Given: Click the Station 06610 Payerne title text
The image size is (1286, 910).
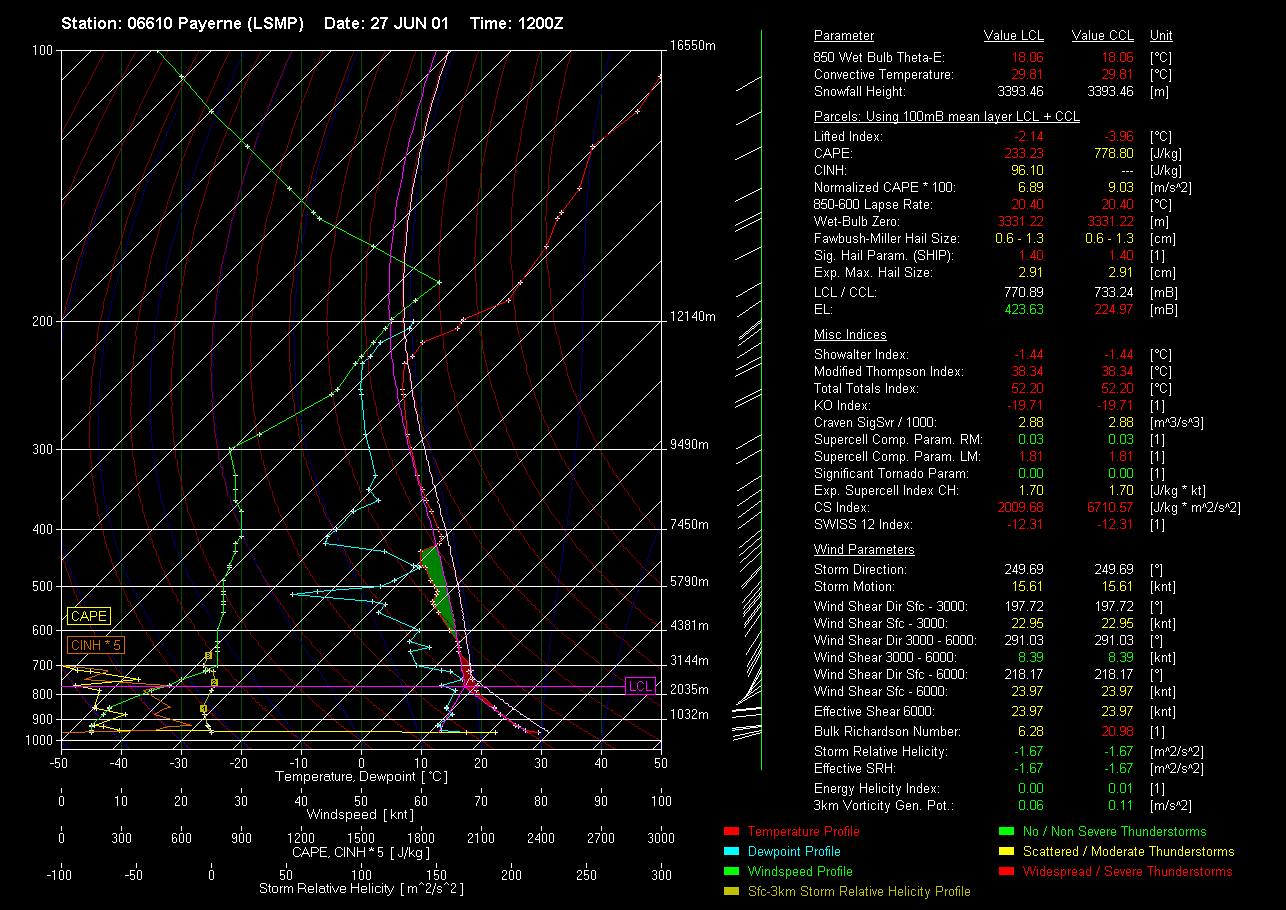Looking at the screenshot, I should [182, 23].
